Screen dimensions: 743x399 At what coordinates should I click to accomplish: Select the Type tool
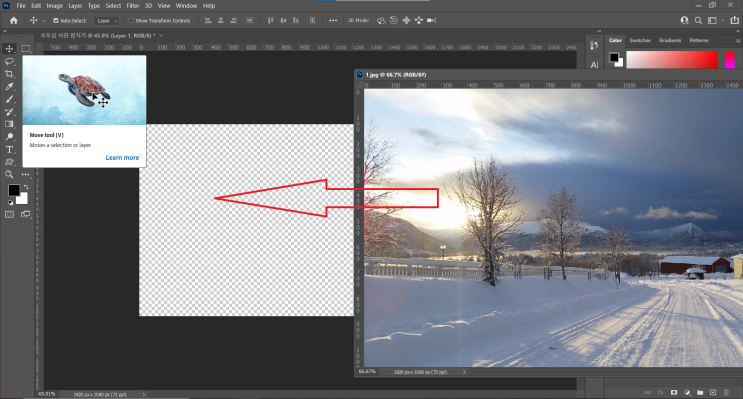tap(9, 149)
